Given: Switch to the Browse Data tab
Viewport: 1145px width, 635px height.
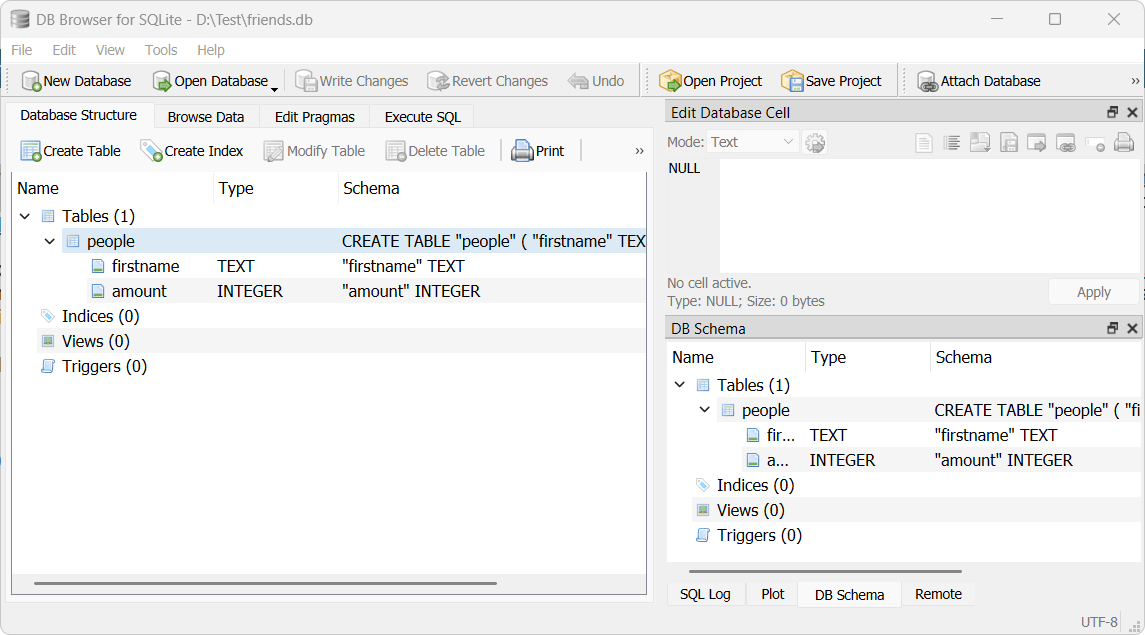Looking at the screenshot, I should coord(206,117).
